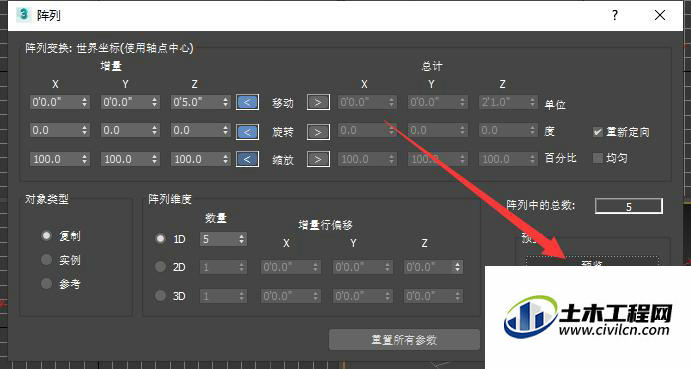Screen dimensions: 691x369
Task: Click the totals move X field
Action: [x=367, y=102]
